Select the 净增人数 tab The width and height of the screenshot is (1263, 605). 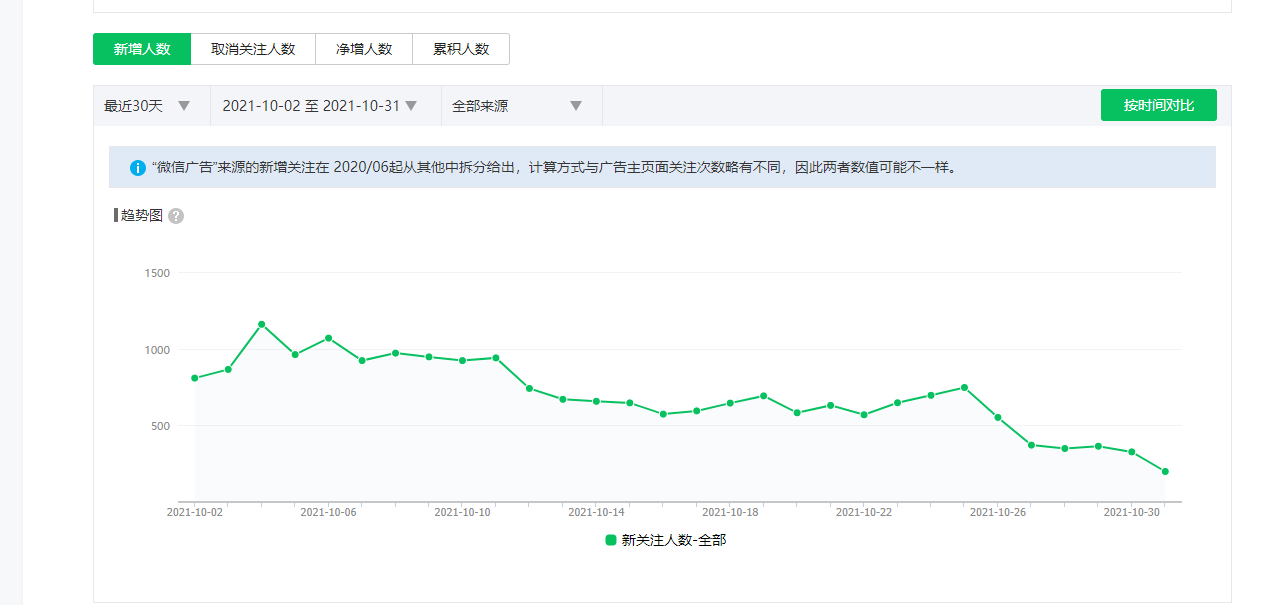point(364,49)
